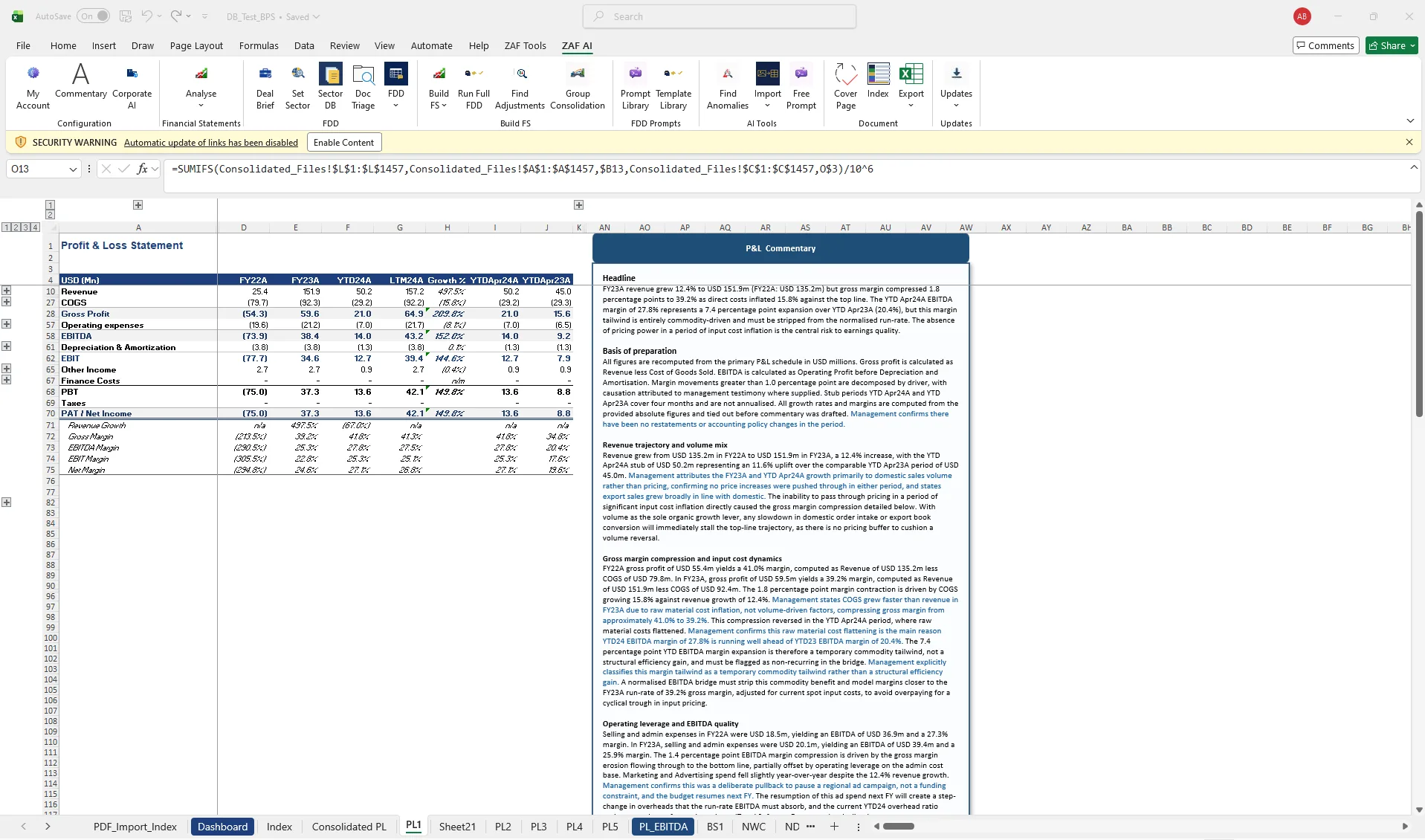Run the Full FDD tool
The image size is (1425, 840).
point(474,86)
